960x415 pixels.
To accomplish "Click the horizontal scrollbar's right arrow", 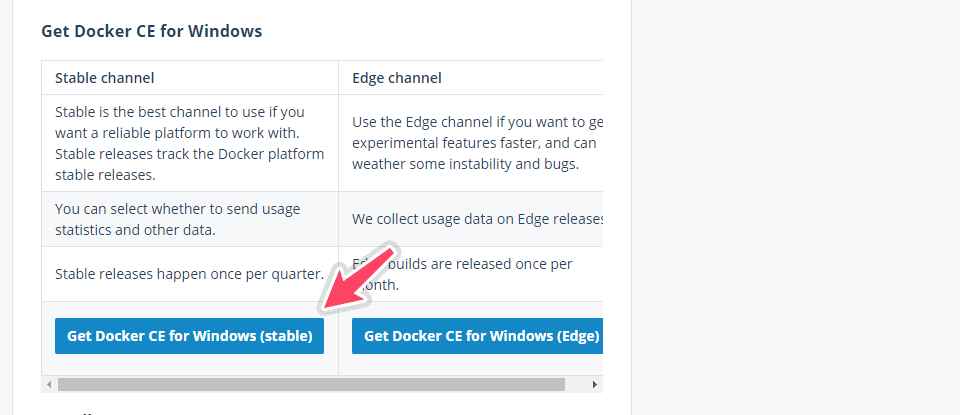I will click(594, 384).
